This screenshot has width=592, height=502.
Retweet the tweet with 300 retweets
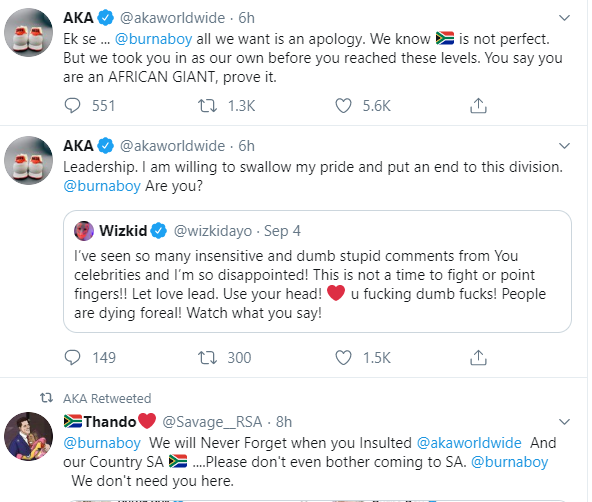(207, 357)
